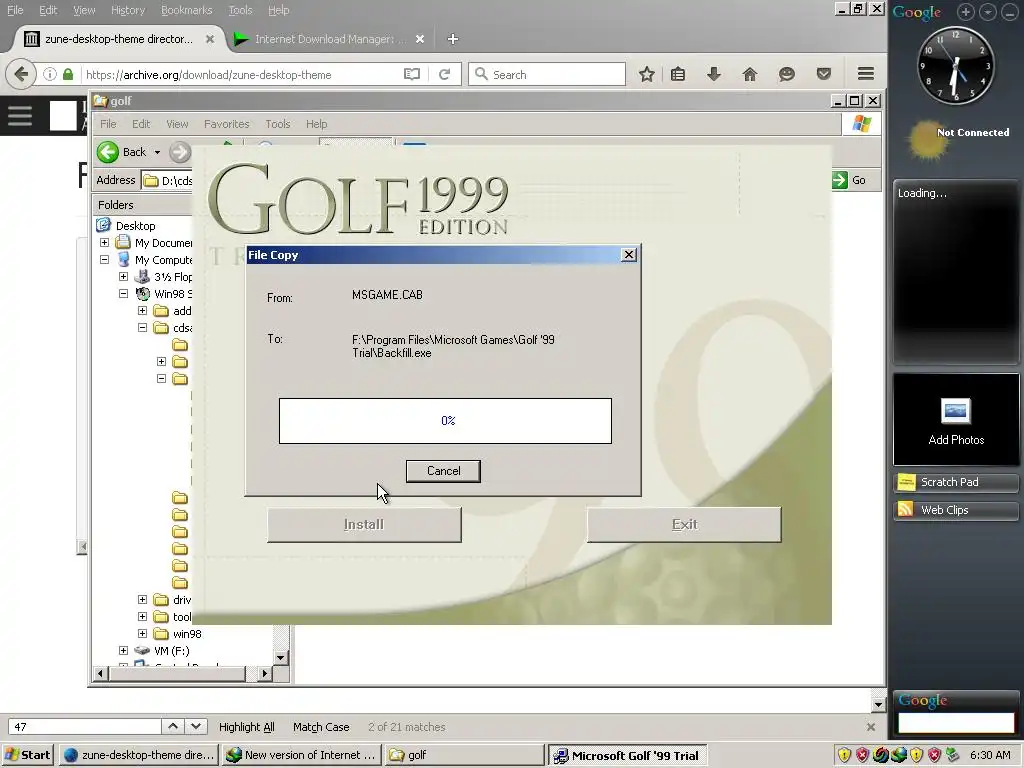Find next match with down arrow
Viewport: 1024px width, 768px height.
(x=196, y=726)
